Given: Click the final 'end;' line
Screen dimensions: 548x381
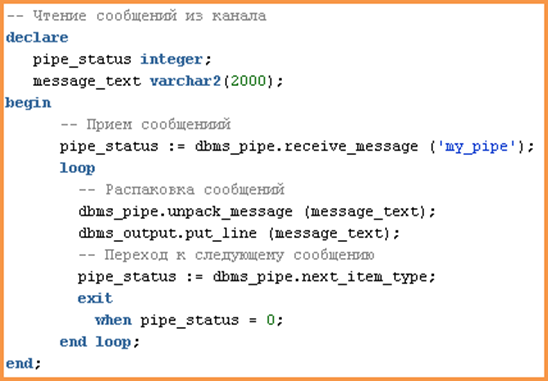Looking at the screenshot, I should (x=23, y=364).
